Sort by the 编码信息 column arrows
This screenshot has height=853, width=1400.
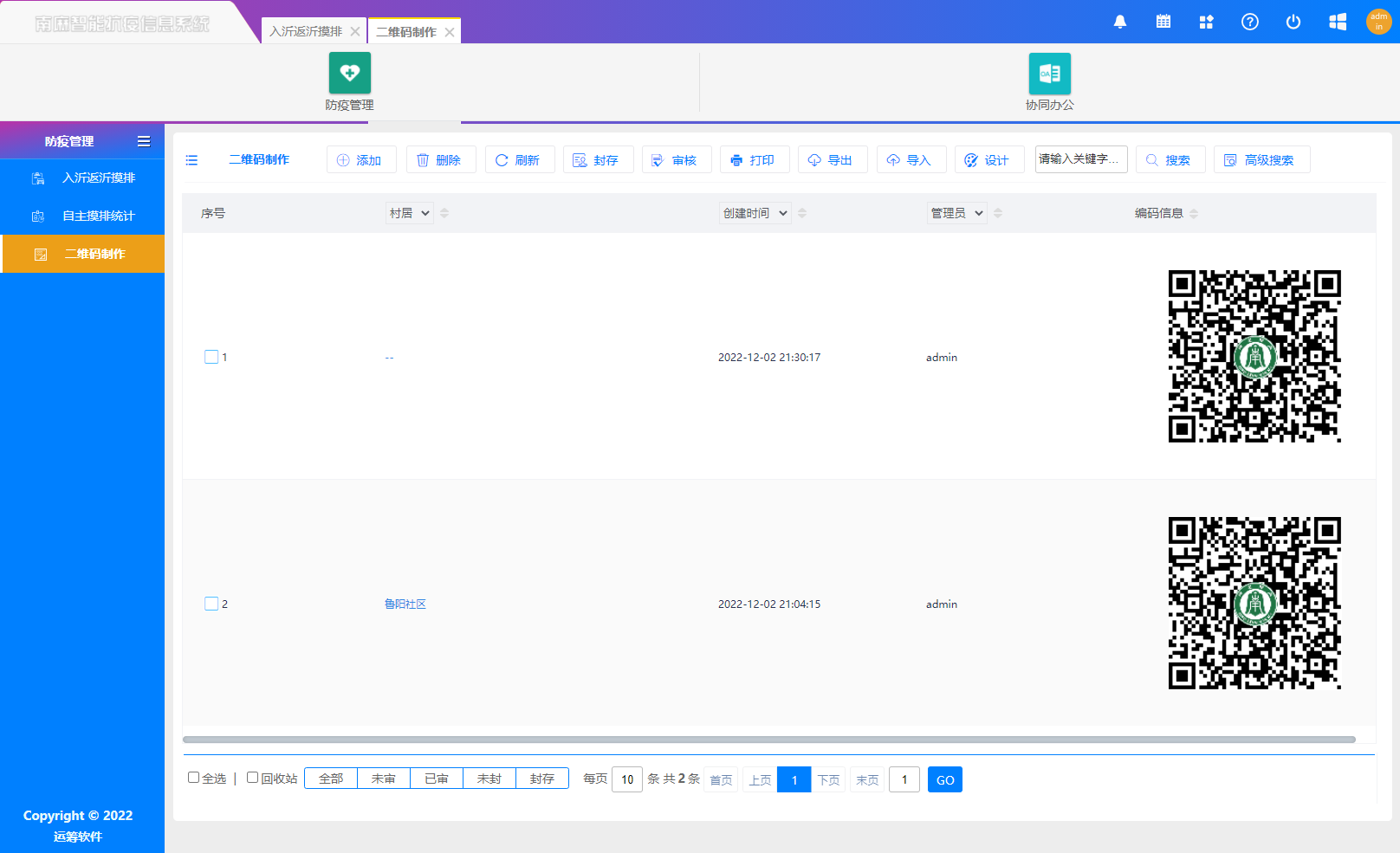1194,213
